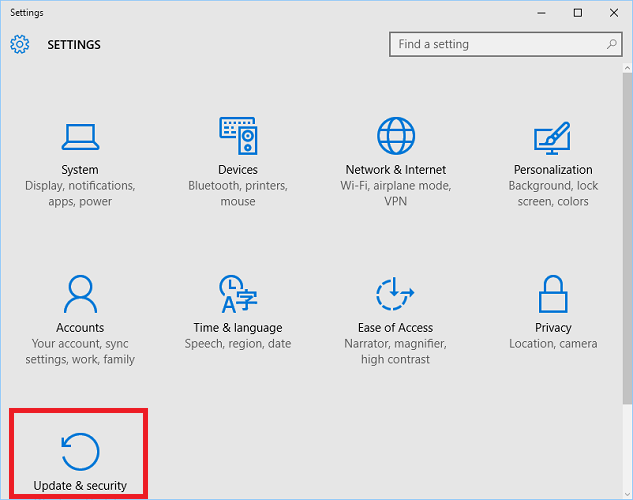Click the Accounts sync settings description

point(80,351)
